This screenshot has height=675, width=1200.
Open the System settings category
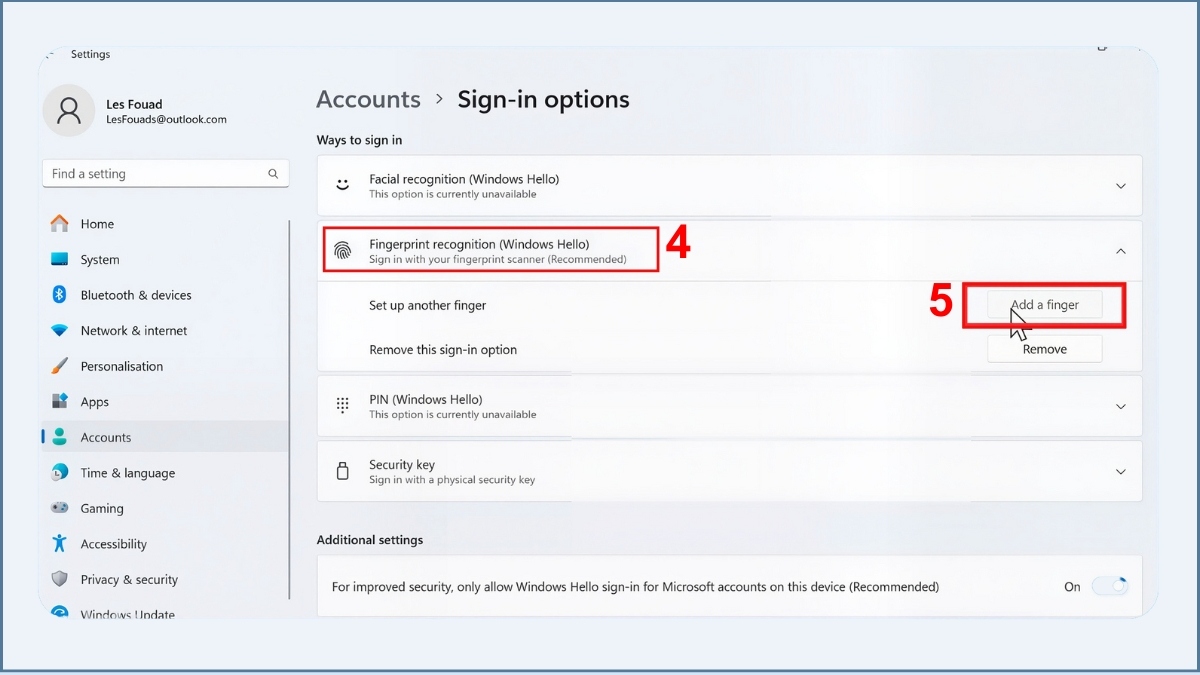point(100,260)
